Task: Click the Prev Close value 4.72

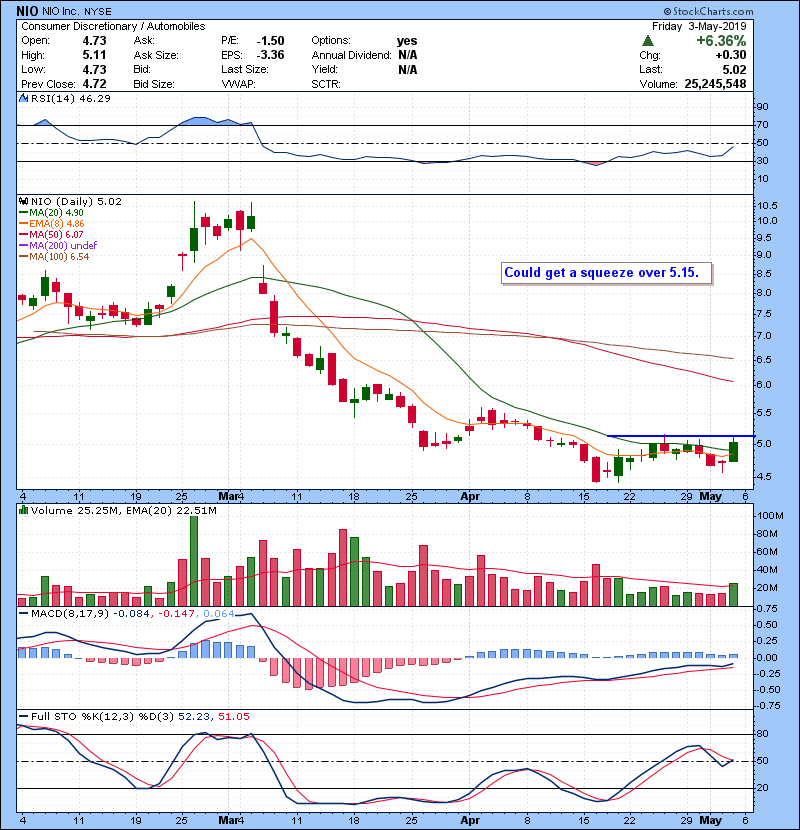Action: click(x=94, y=84)
